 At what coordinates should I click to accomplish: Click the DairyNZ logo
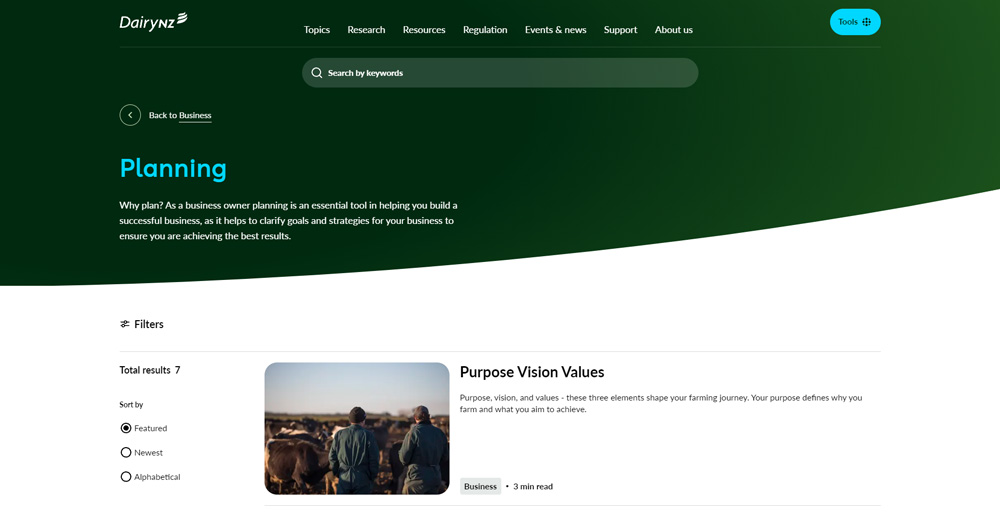153,22
